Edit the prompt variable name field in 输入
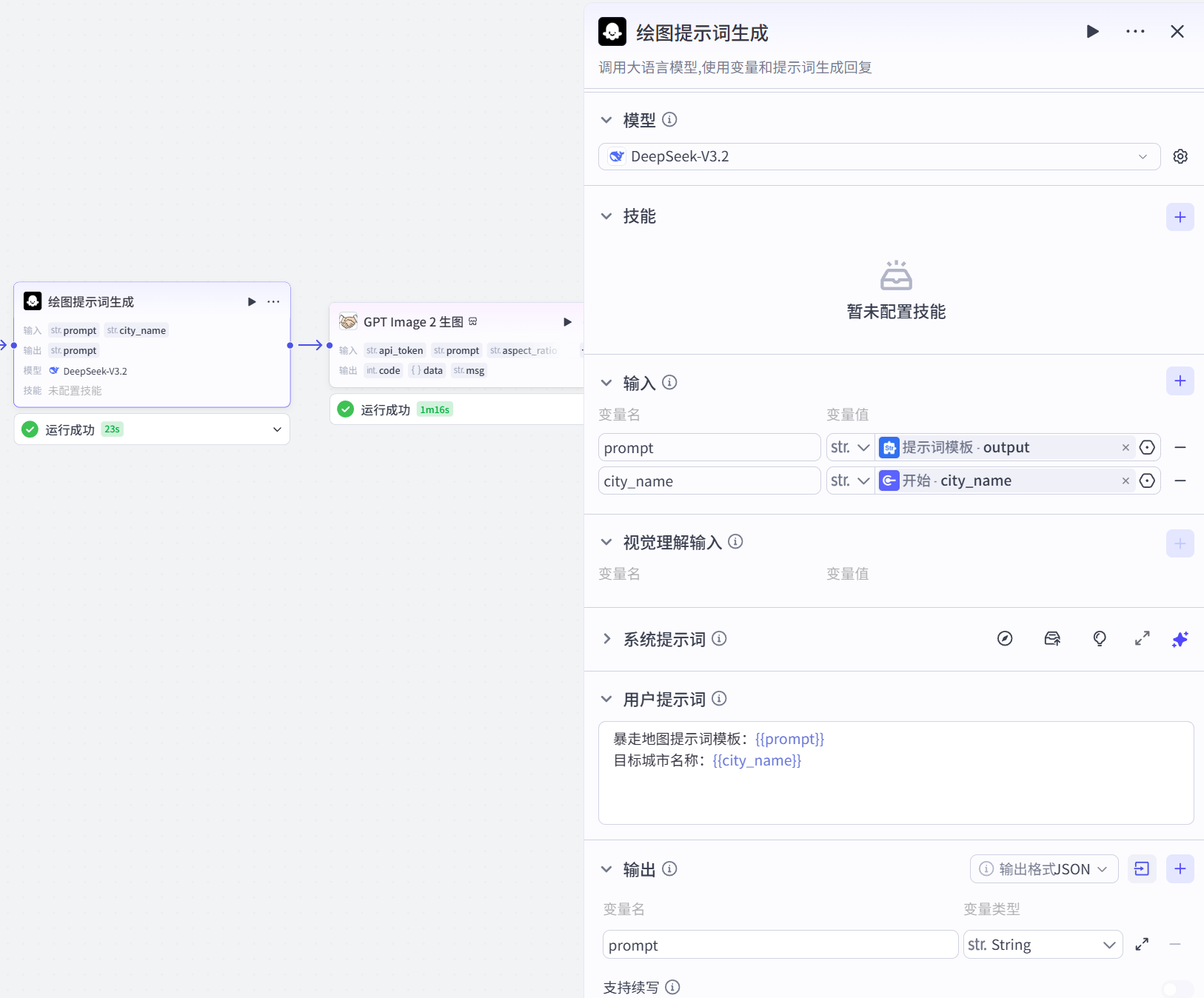The width and height of the screenshot is (1204, 998). point(709,448)
